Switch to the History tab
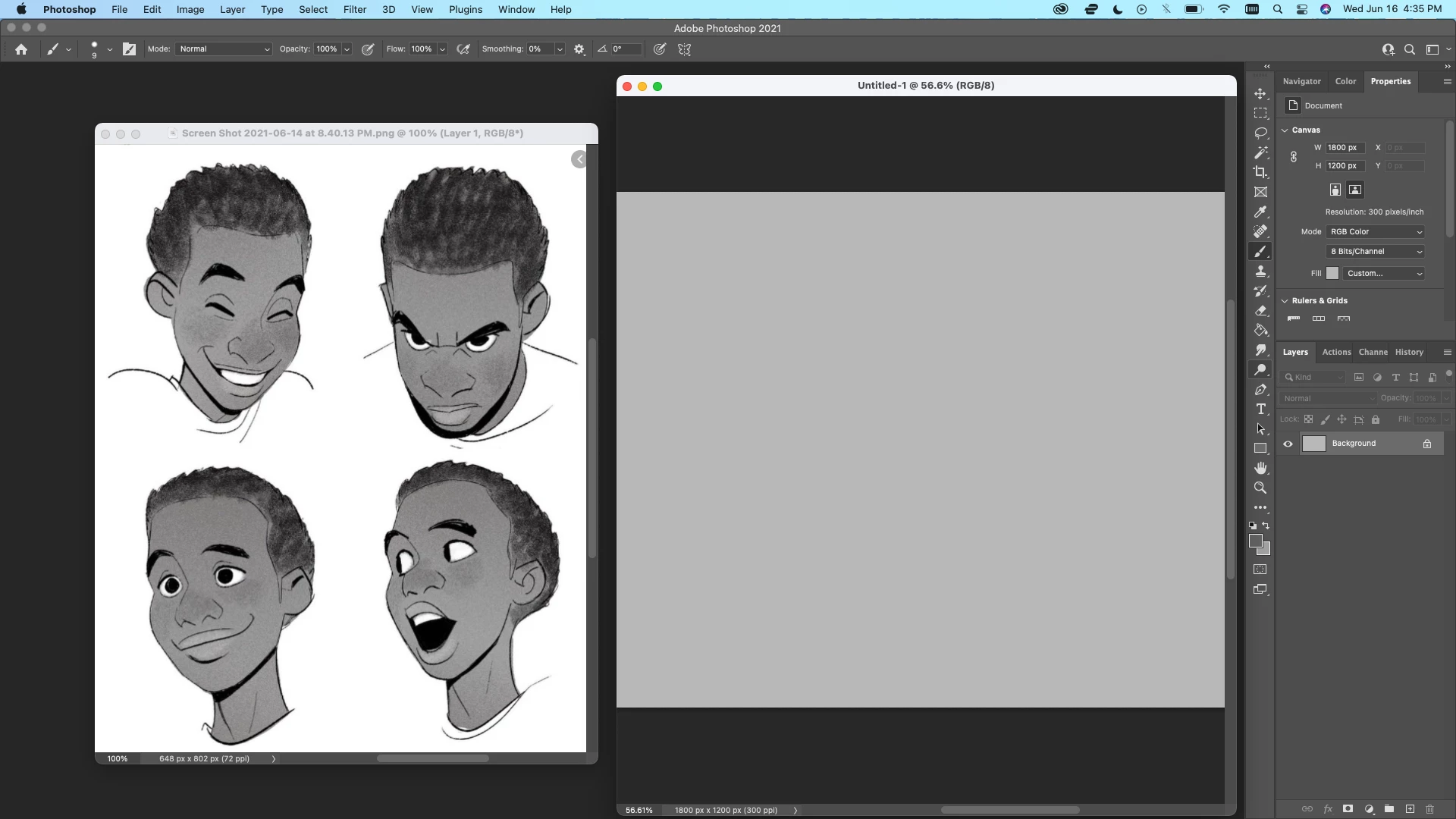 [1409, 352]
